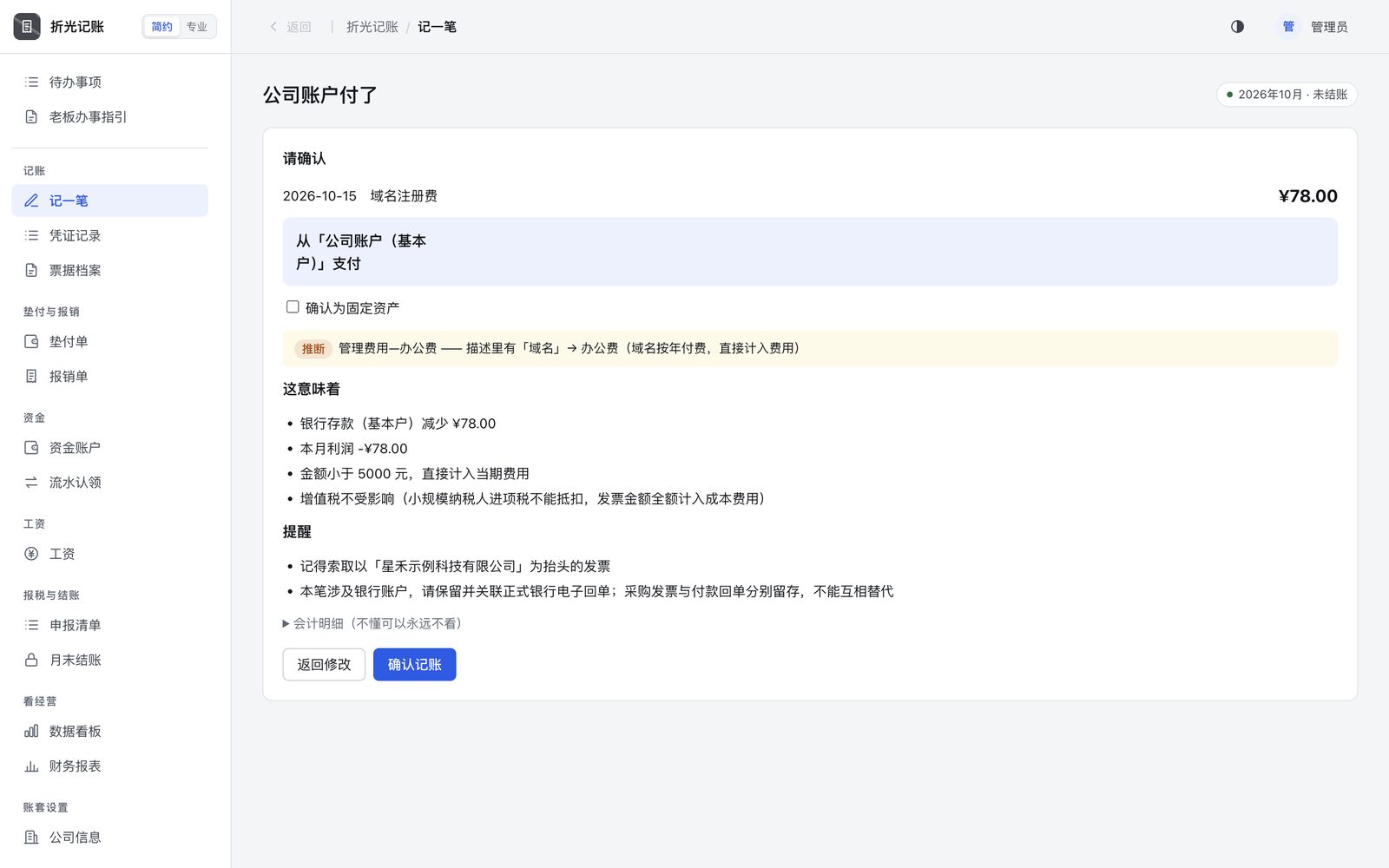1389x868 pixels.
Task: Click the 本月利润 -¥78.00 line
Action: 353,449
